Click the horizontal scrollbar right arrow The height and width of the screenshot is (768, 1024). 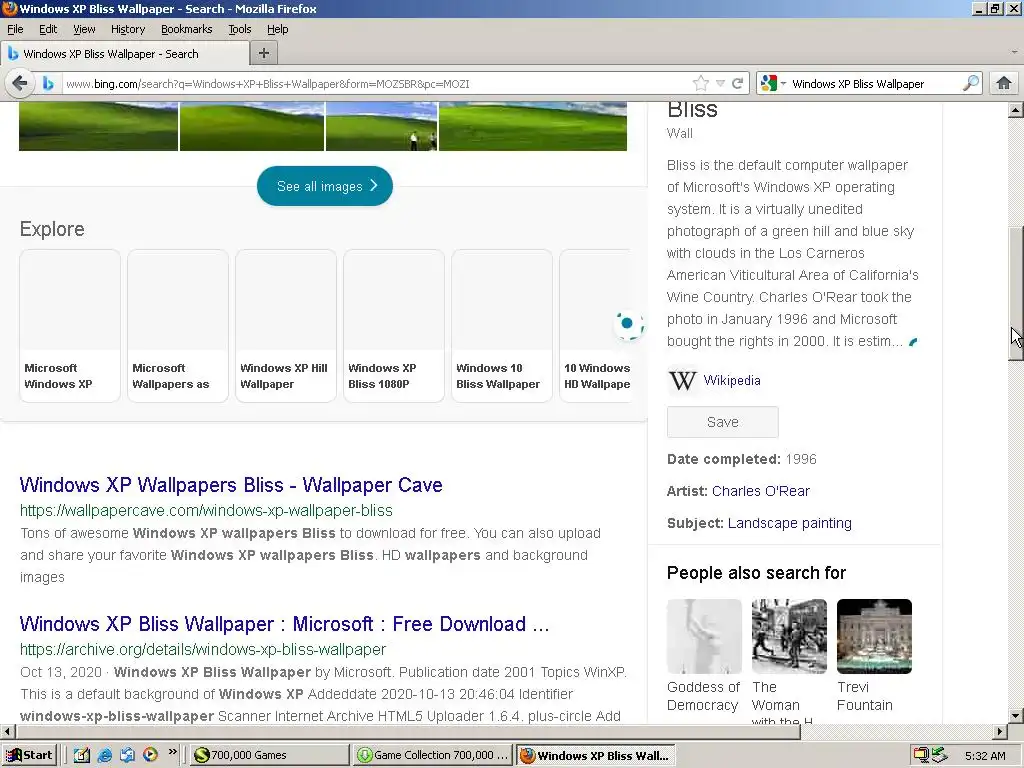(1000, 731)
